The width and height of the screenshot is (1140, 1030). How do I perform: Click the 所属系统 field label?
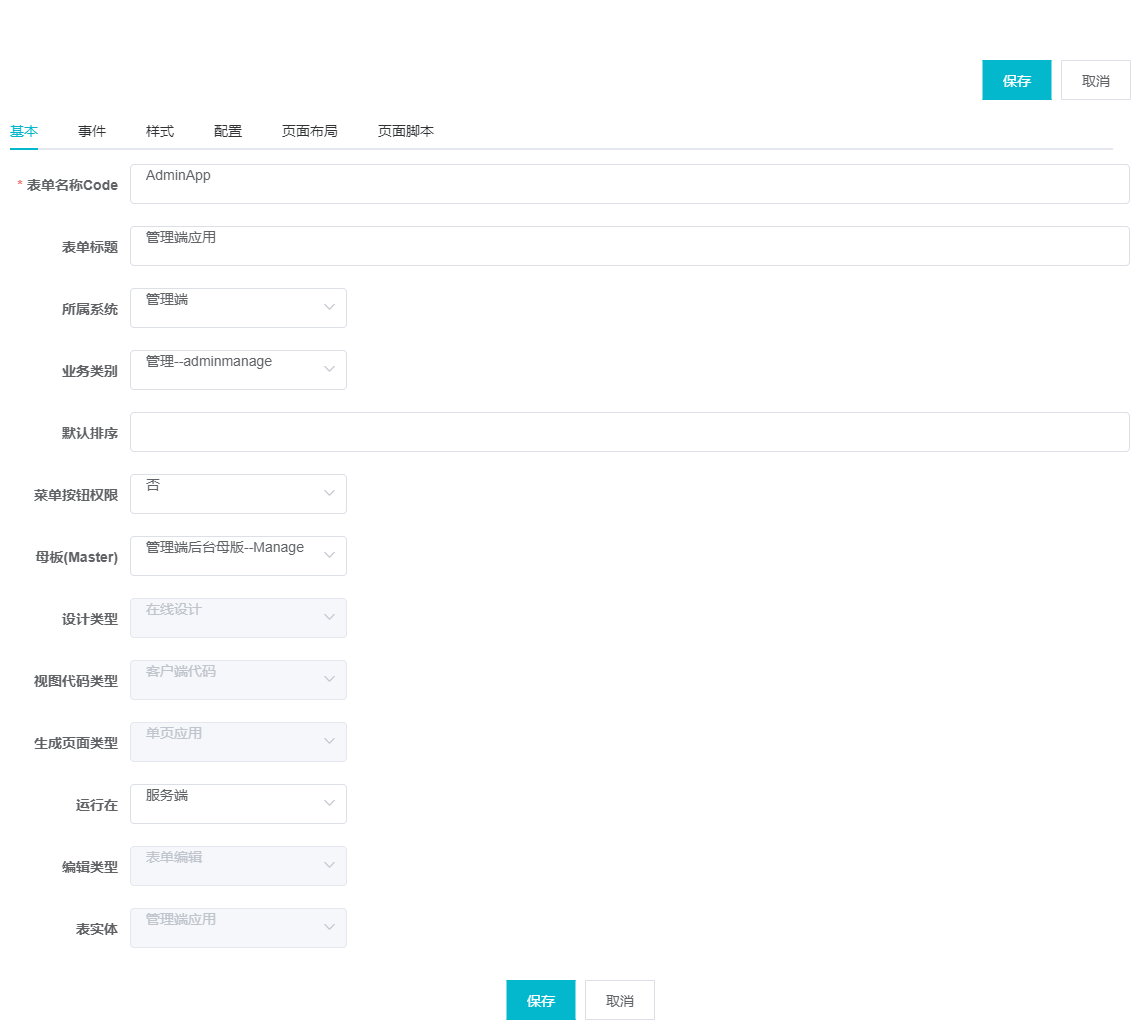pyautogui.click(x=89, y=309)
